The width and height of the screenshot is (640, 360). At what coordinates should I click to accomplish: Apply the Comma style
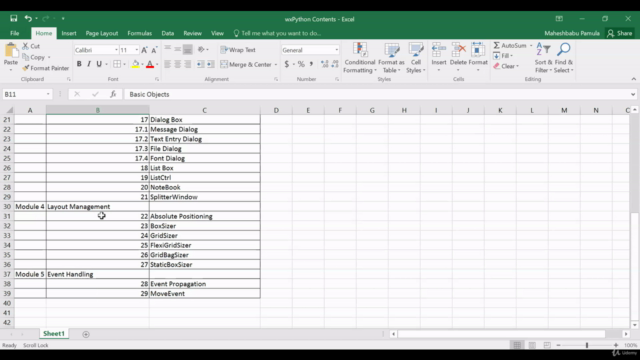[311, 64]
